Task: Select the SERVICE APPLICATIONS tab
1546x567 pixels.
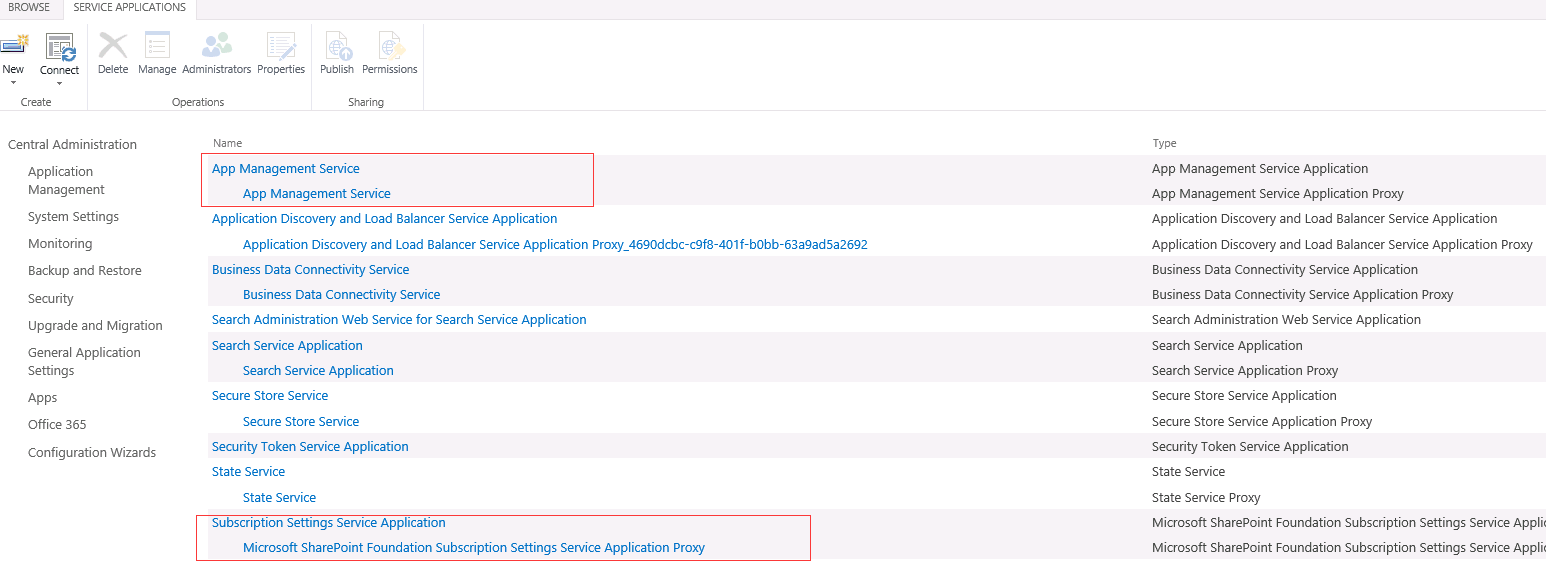Action: coord(130,8)
